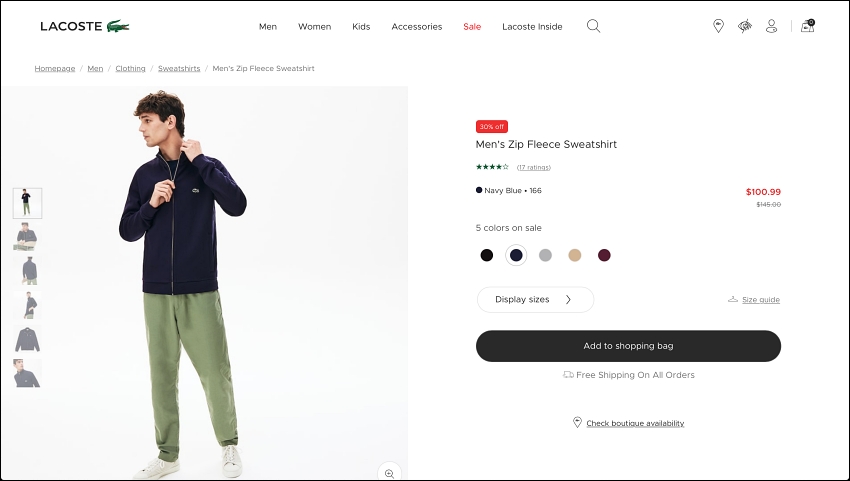Viewport: 850px width, 481px height.
Task: Open the shopping bag icon
Action: point(808,26)
